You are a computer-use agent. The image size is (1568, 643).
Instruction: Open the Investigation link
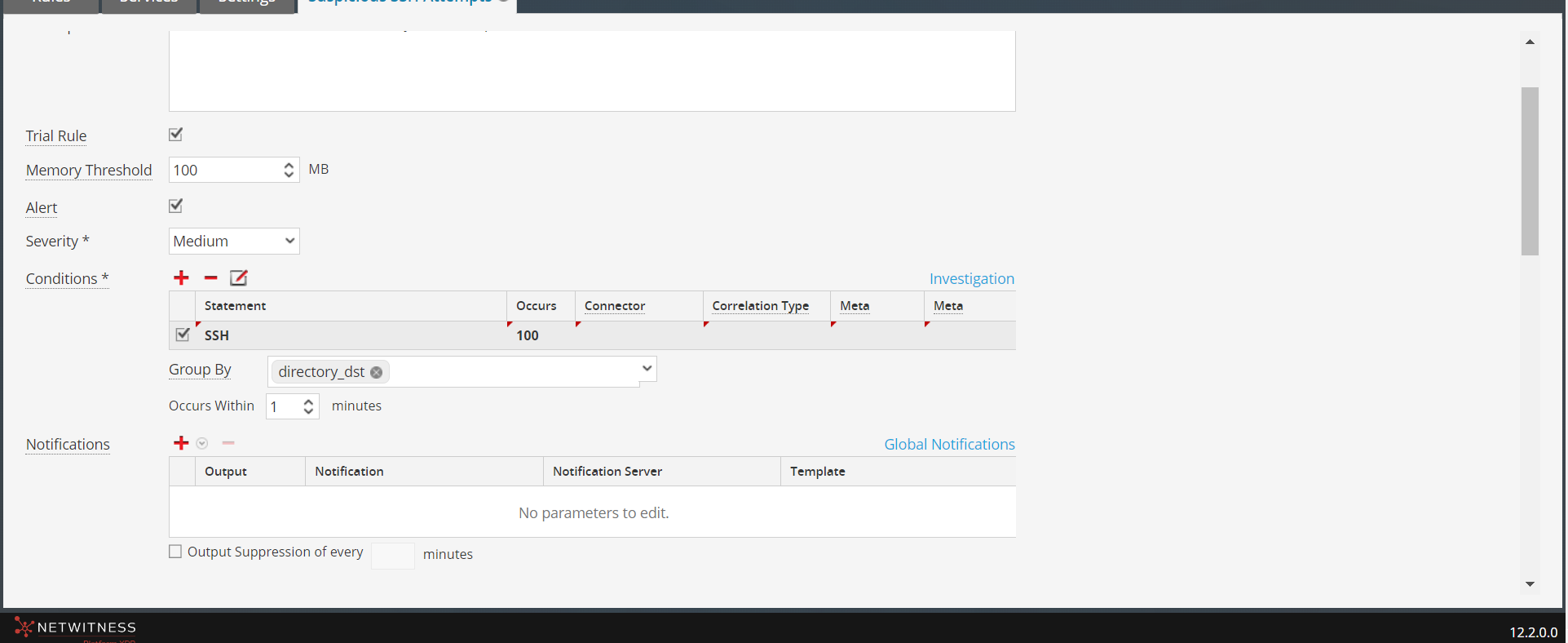pyautogui.click(x=972, y=279)
